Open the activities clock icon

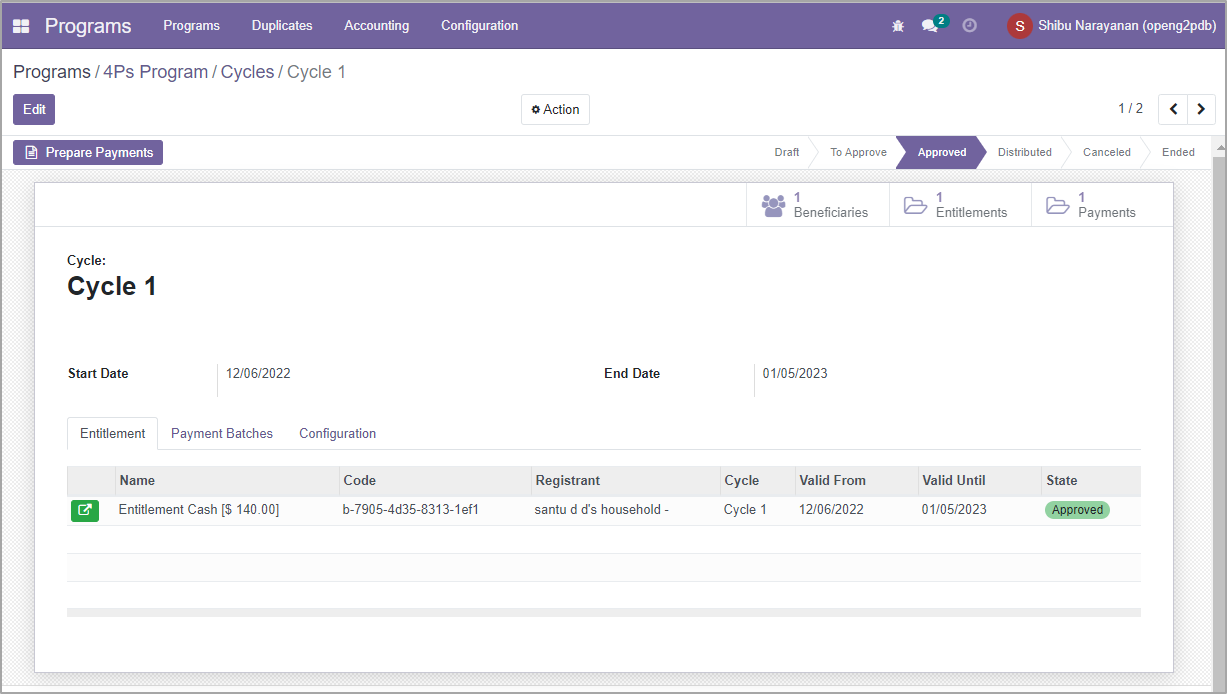click(x=969, y=26)
